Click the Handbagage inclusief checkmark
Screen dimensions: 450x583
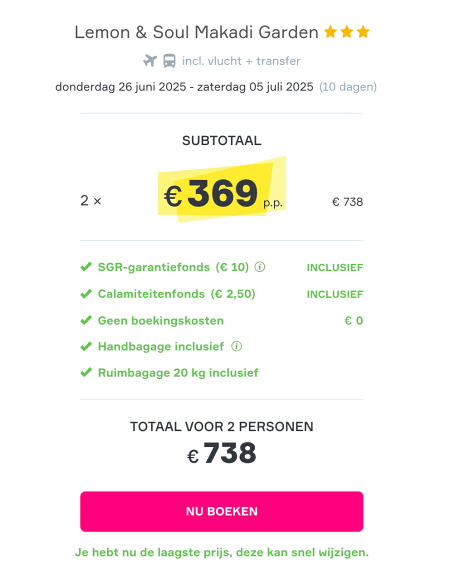86,347
